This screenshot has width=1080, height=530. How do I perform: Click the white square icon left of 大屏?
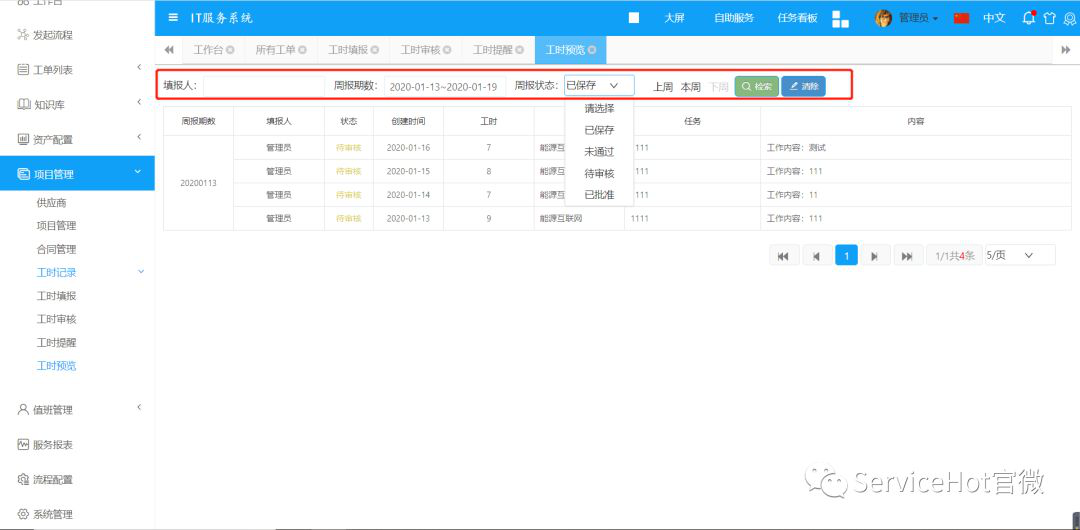tap(633, 18)
